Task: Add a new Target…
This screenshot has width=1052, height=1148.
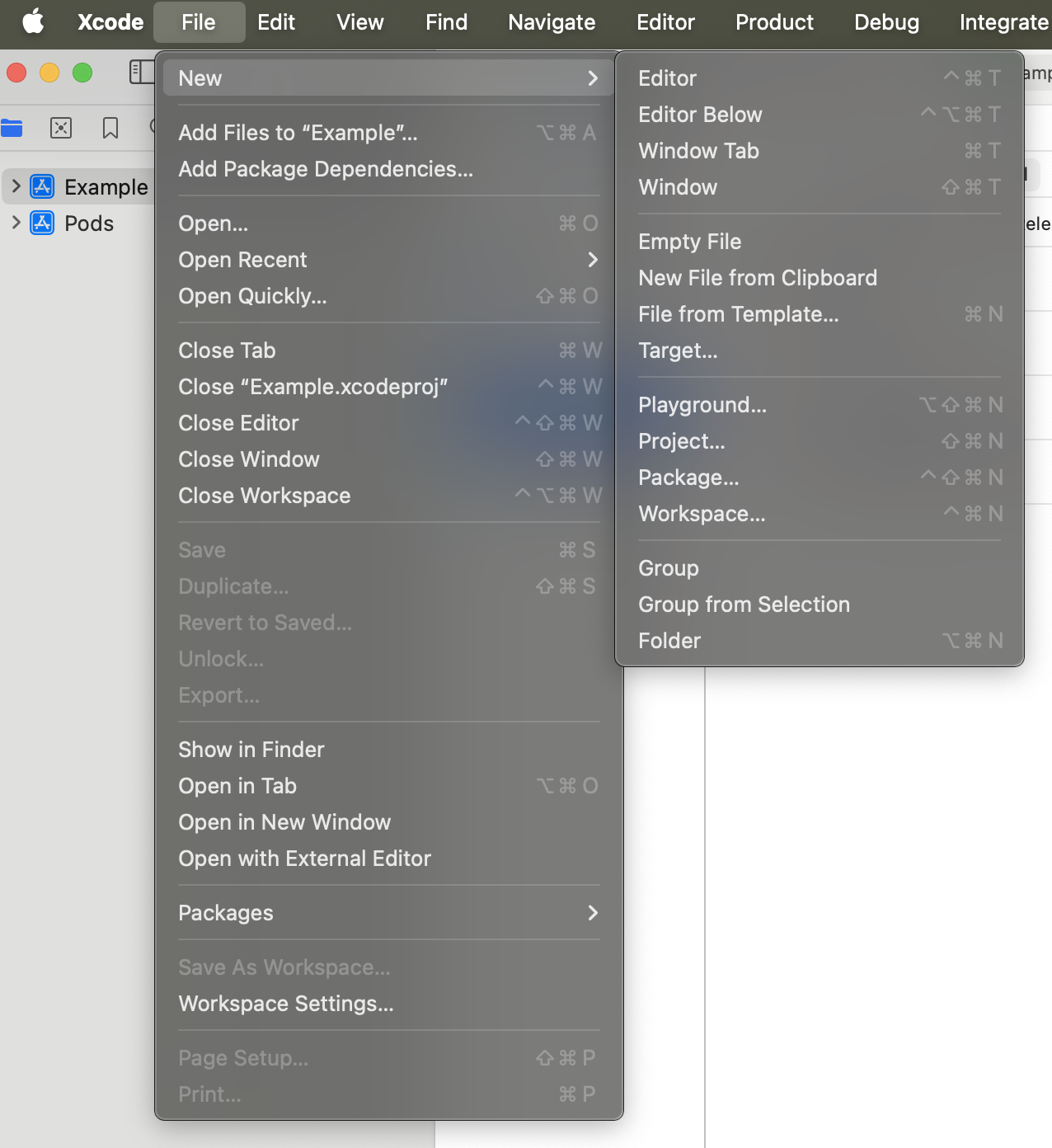Action: pyautogui.click(x=820, y=351)
